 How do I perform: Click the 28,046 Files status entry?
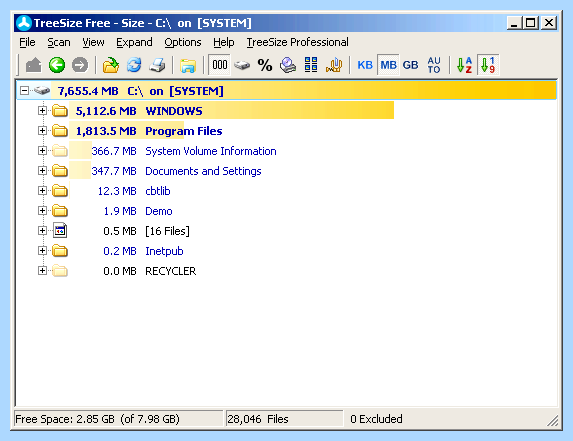click(x=258, y=419)
